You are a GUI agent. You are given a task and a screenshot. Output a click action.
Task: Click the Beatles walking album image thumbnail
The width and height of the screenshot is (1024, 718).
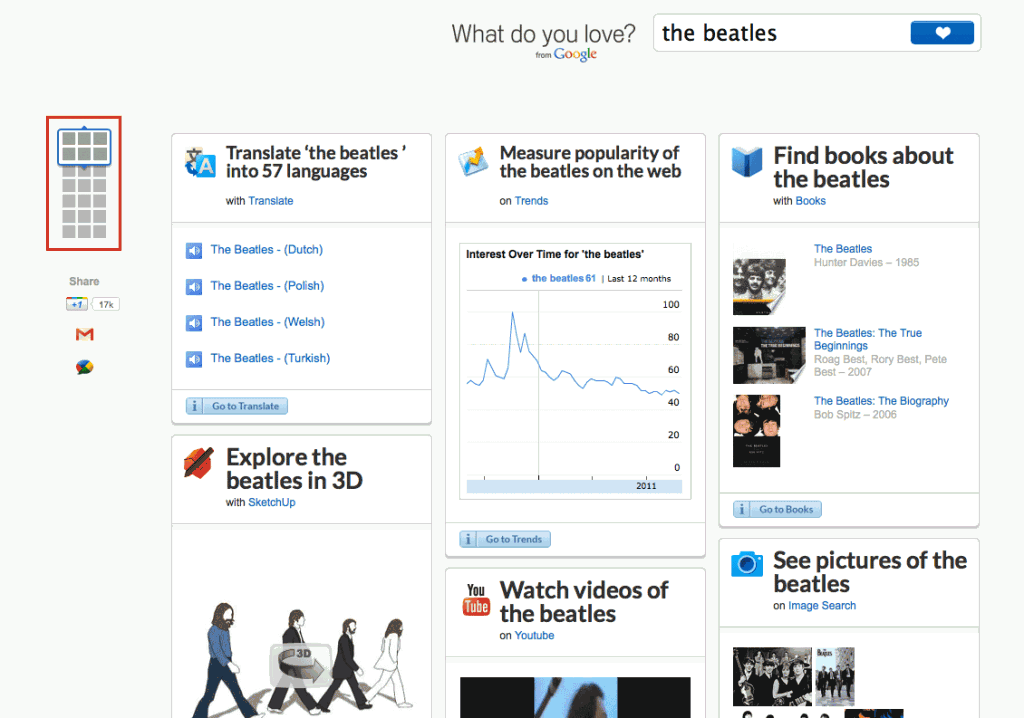click(835, 677)
